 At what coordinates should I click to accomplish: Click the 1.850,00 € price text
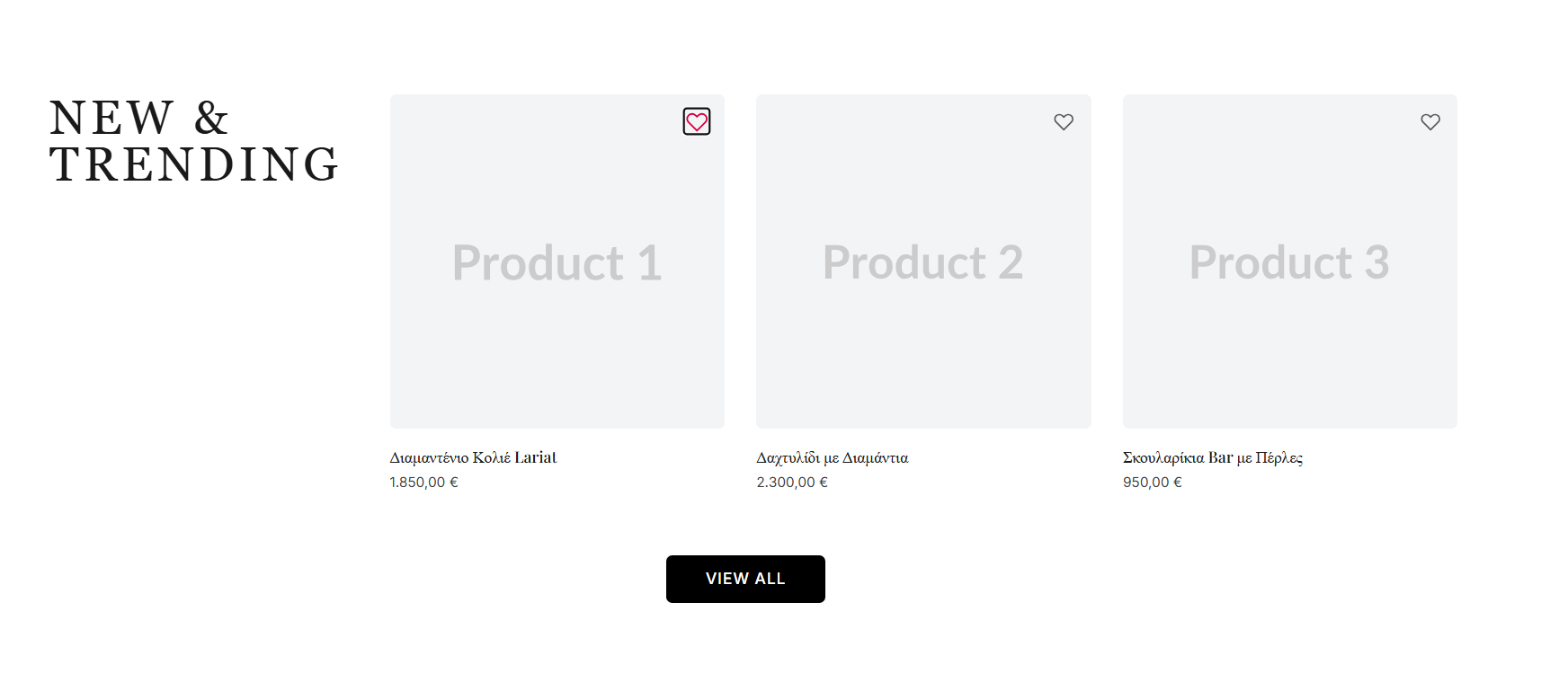point(423,483)
